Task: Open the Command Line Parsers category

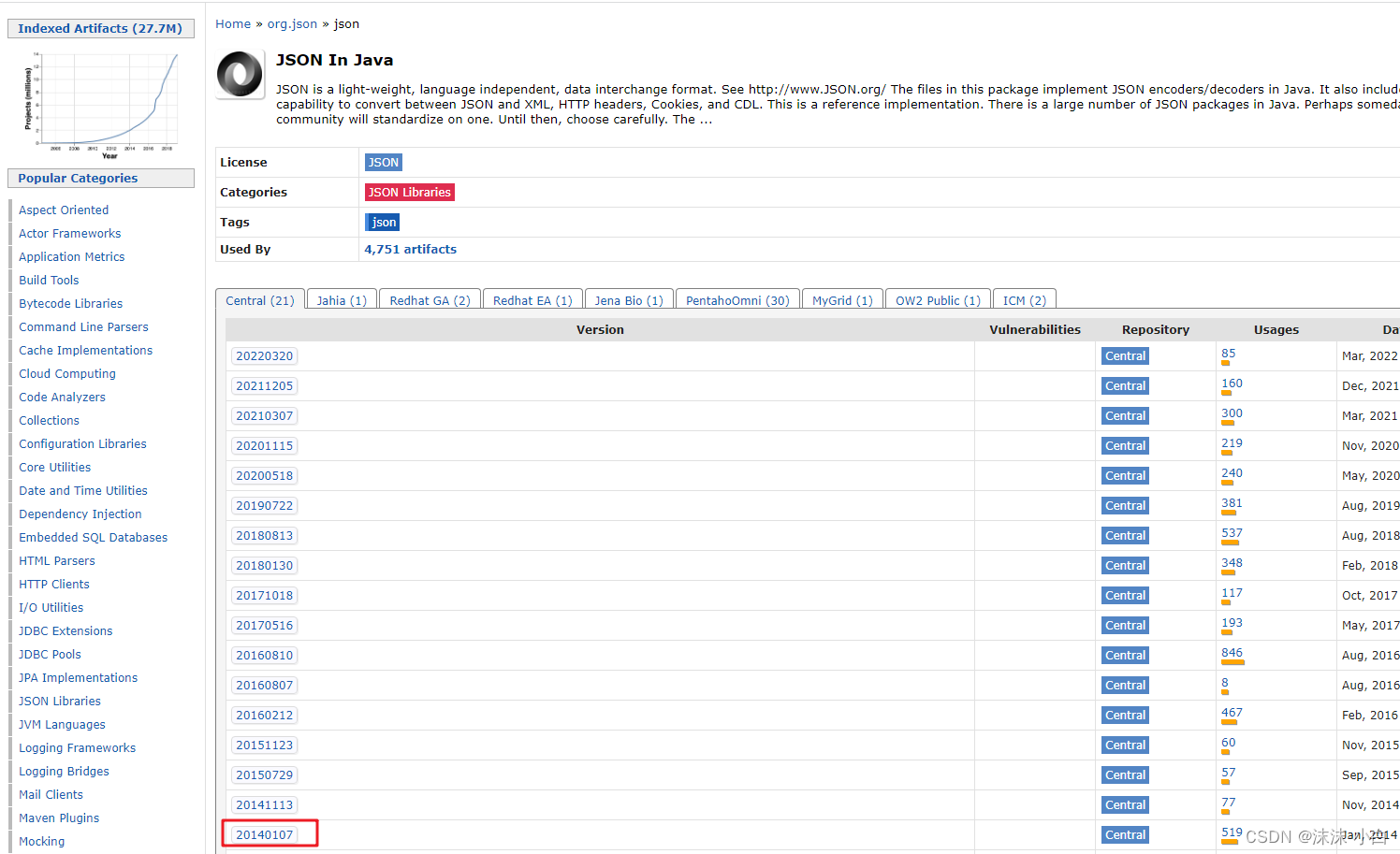Action: pos(84,327)
